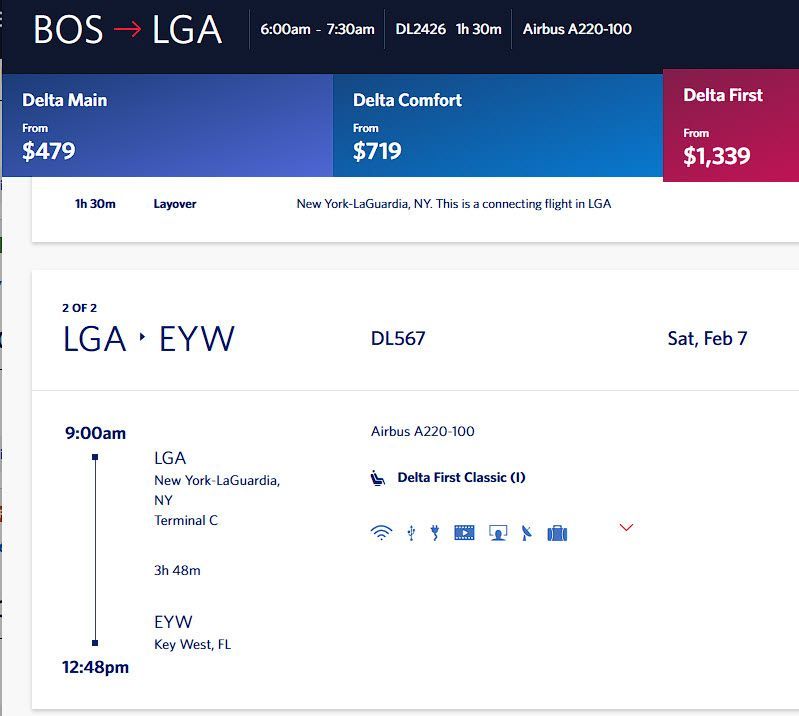
Task: Click flight number DL2426 in header
Action: pos(420,29)
